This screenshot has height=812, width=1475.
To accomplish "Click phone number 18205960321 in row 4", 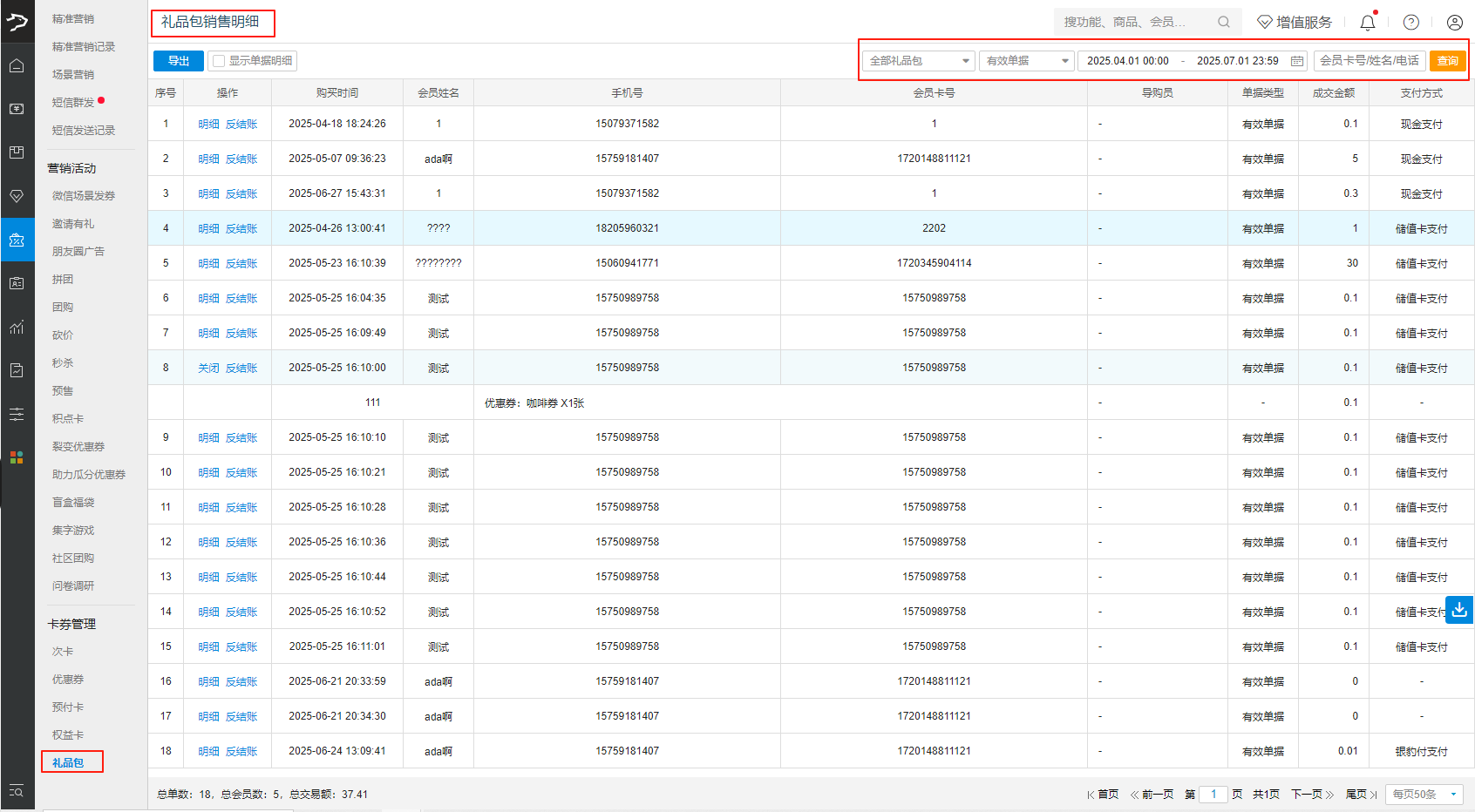I will pos(628,228).
